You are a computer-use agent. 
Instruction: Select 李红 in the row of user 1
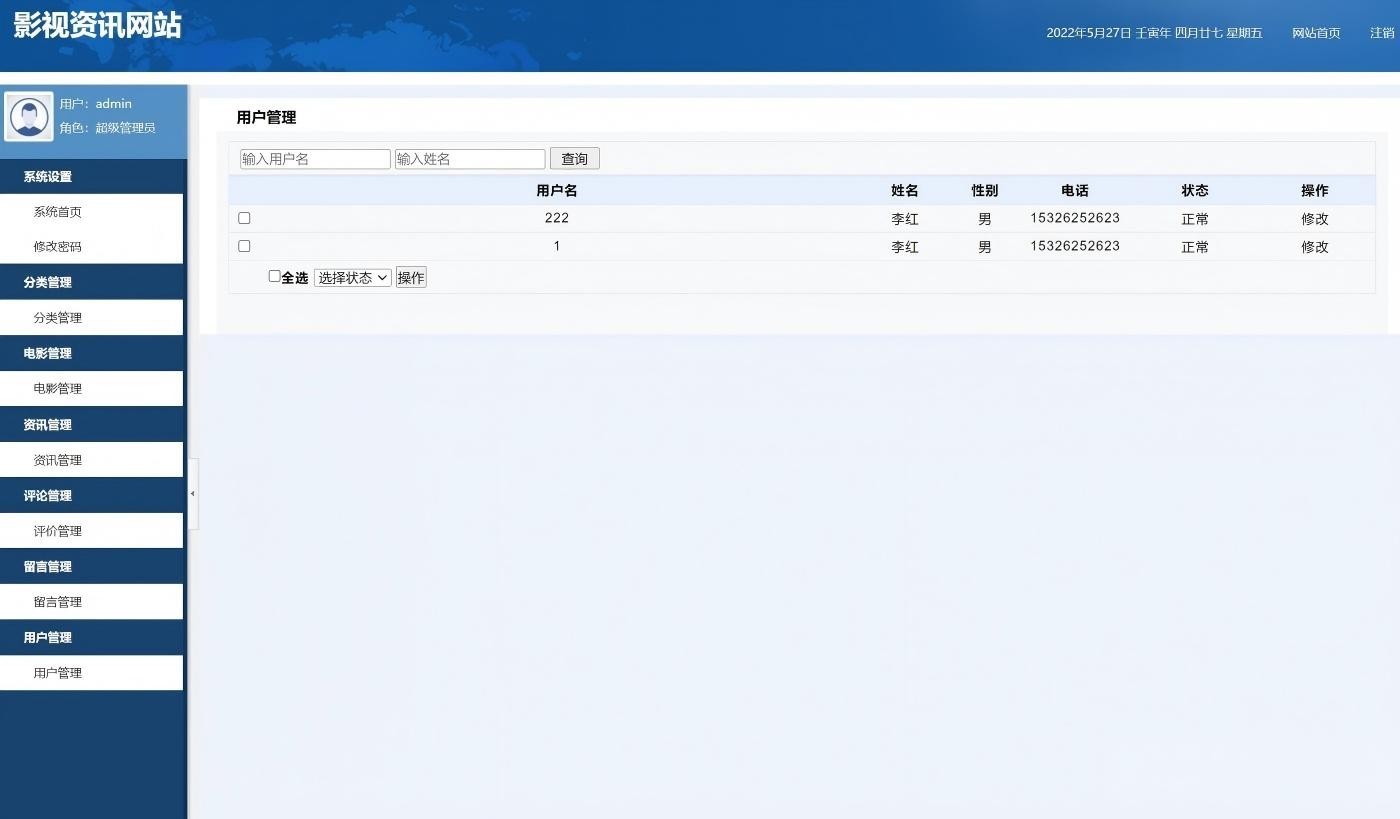pyautogui.click(x=905, y=247)
